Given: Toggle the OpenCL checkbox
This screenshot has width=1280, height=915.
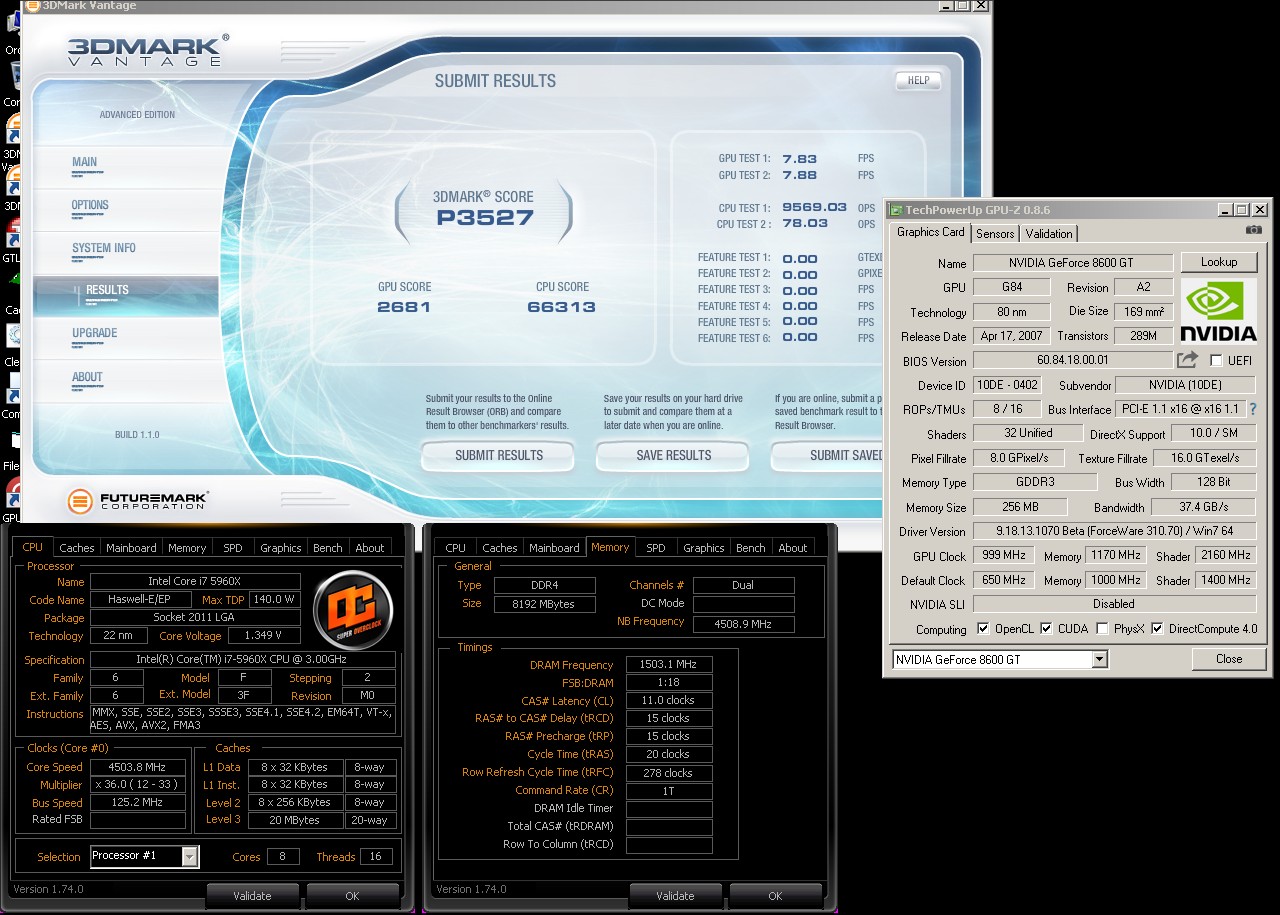Looking at the screenshot, I should [x=983, y=629].
